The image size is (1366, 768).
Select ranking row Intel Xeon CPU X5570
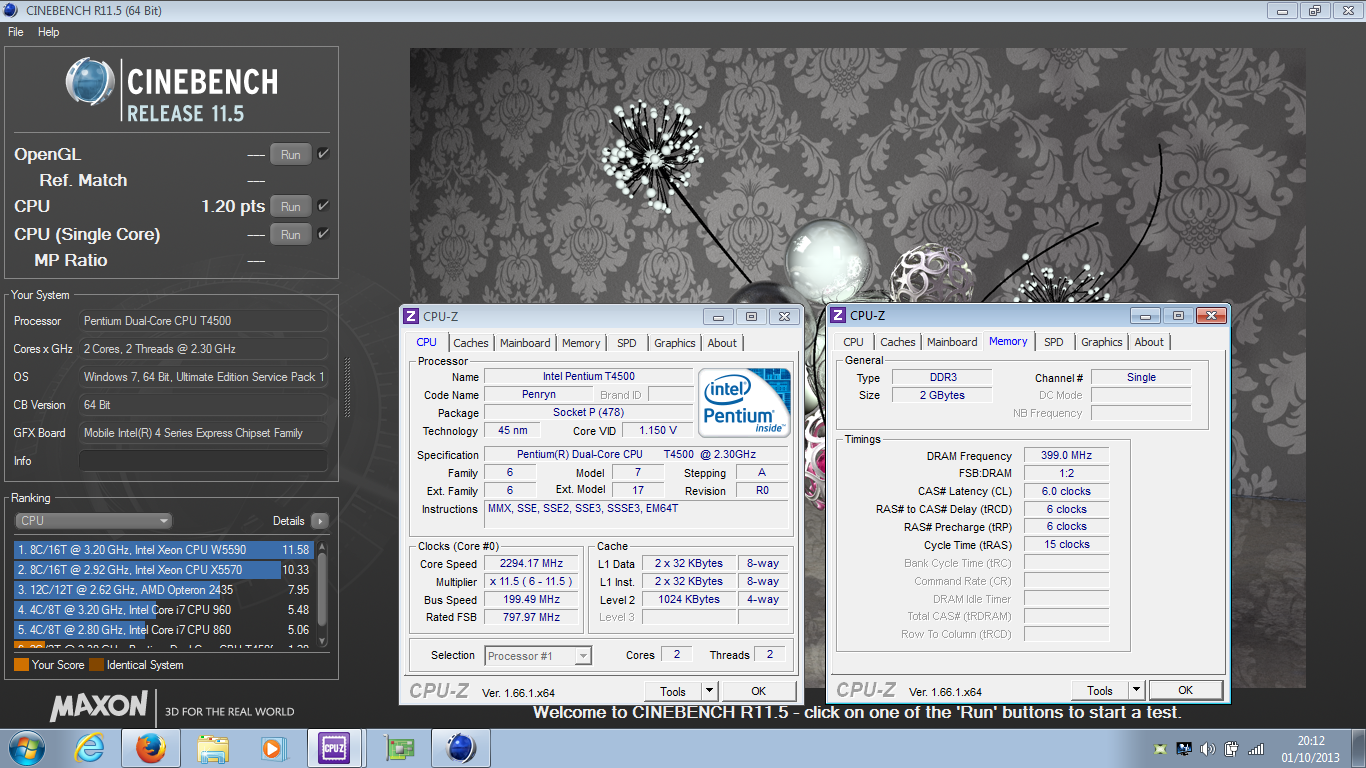tap(164, 570)
